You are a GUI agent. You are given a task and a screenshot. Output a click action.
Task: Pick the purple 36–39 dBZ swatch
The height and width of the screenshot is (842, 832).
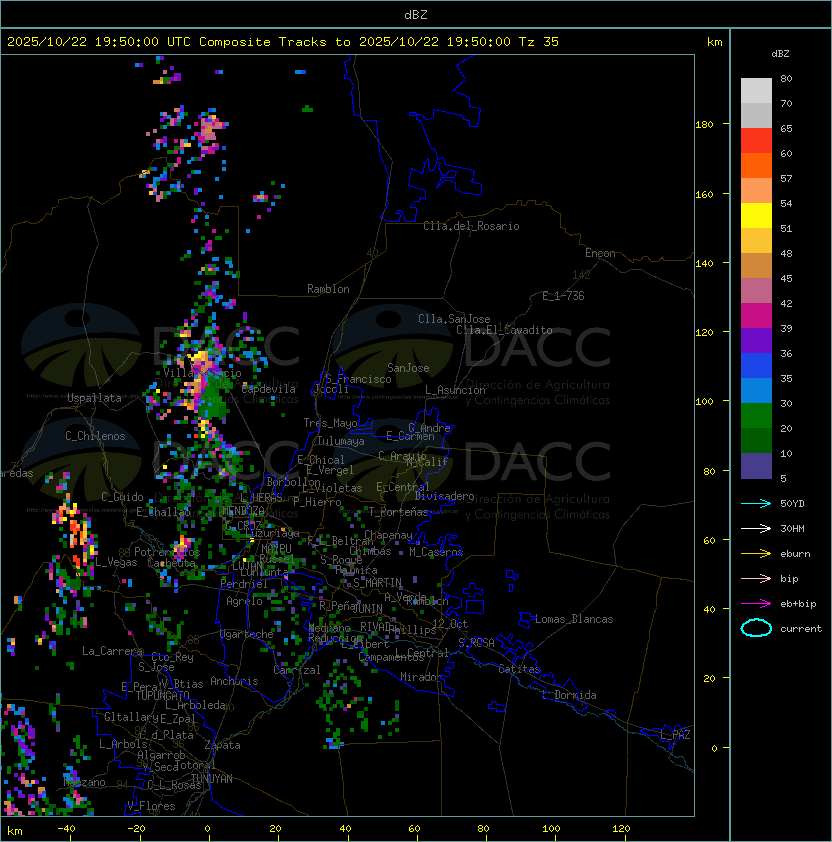click(756, 340)
